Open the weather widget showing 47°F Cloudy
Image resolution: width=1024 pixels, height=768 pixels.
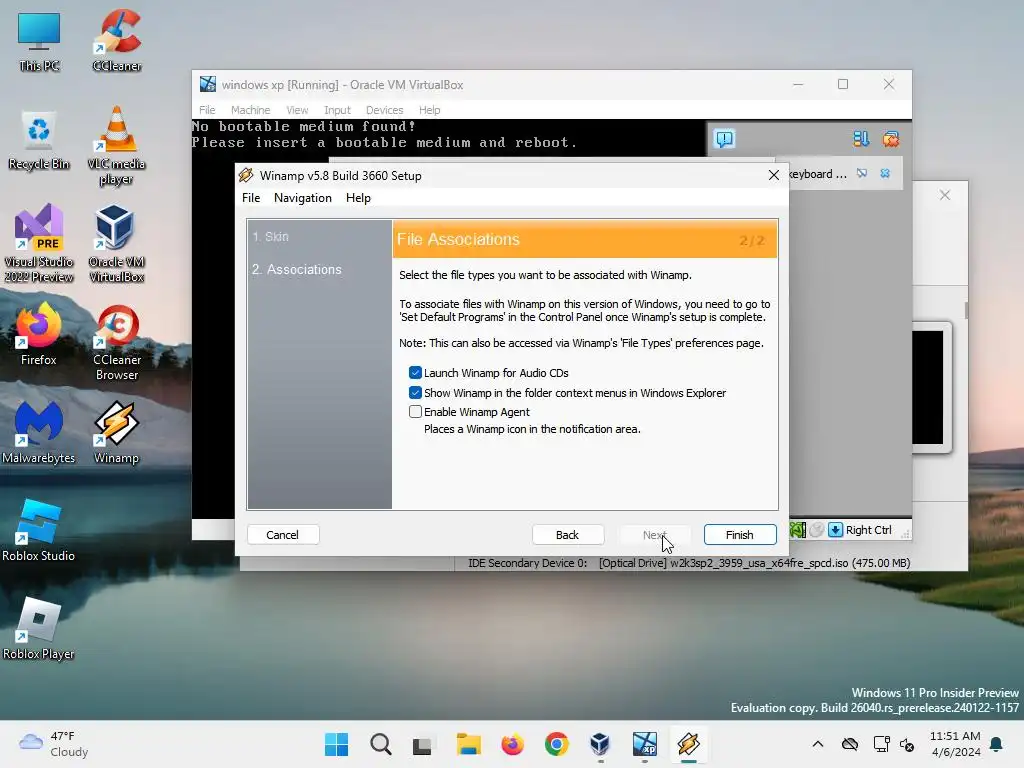(54, 744)
